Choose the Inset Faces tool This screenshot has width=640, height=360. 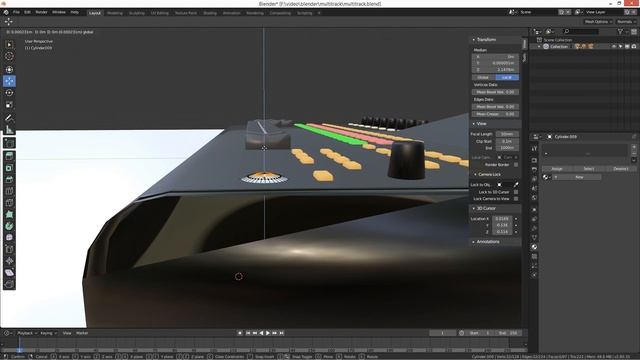(9, 168)
